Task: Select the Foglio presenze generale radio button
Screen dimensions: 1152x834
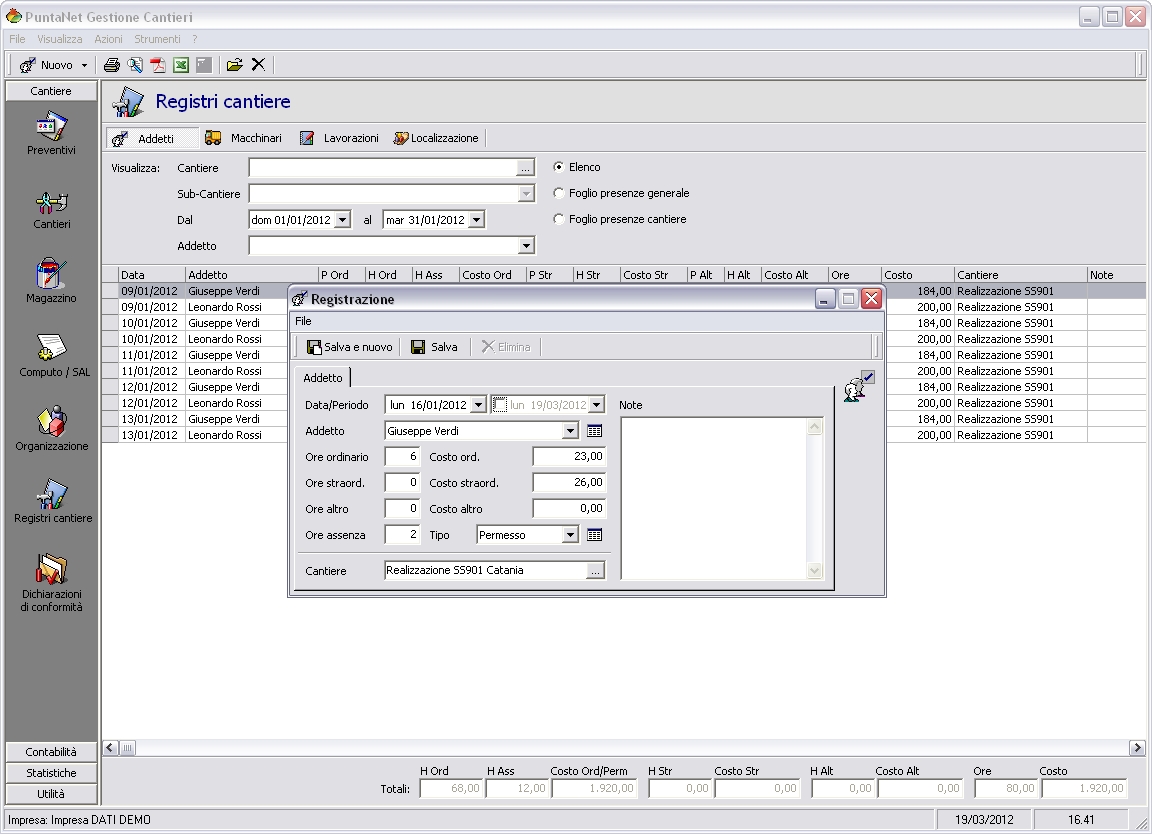Action: pyautogui.click(x=559, y=193)
